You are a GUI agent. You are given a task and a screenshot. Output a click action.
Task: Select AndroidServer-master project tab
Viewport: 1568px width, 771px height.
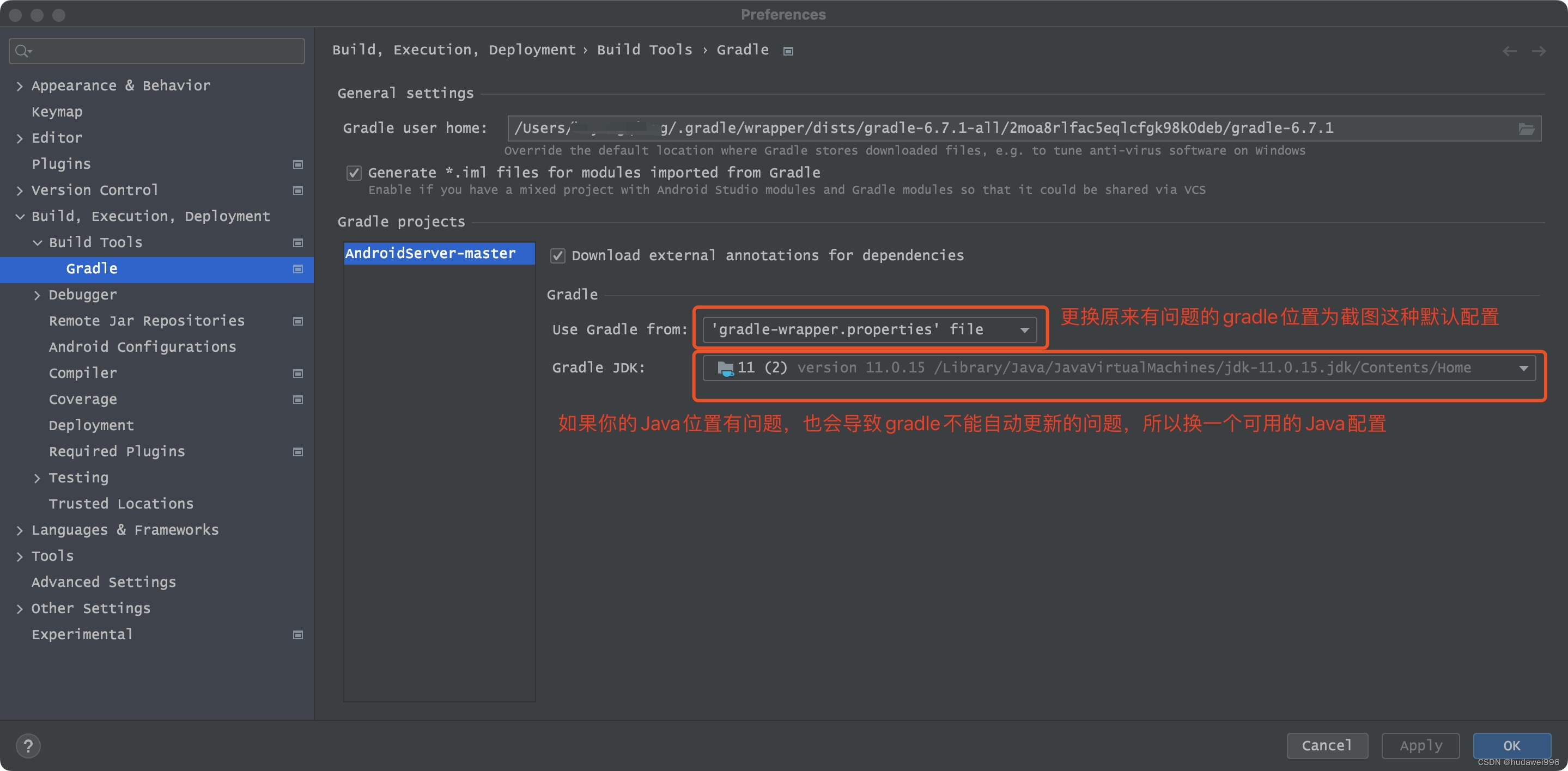tap(434, 253)
